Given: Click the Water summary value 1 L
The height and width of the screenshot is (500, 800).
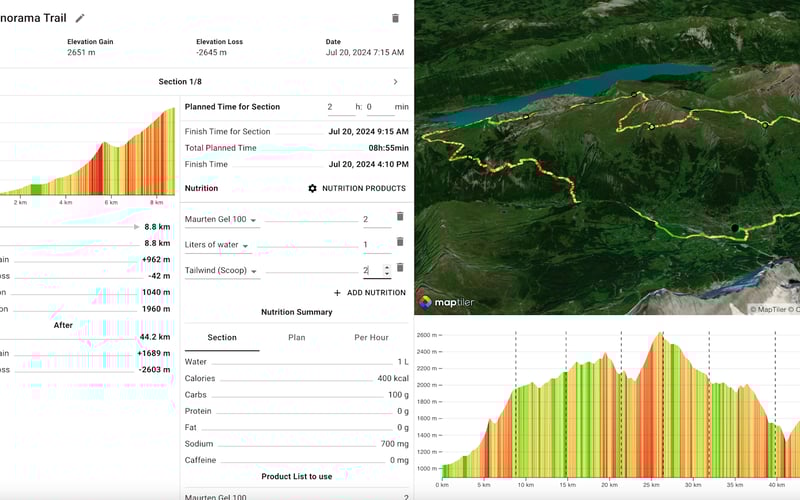Looking at the screenshot, I should coord(403,362).
